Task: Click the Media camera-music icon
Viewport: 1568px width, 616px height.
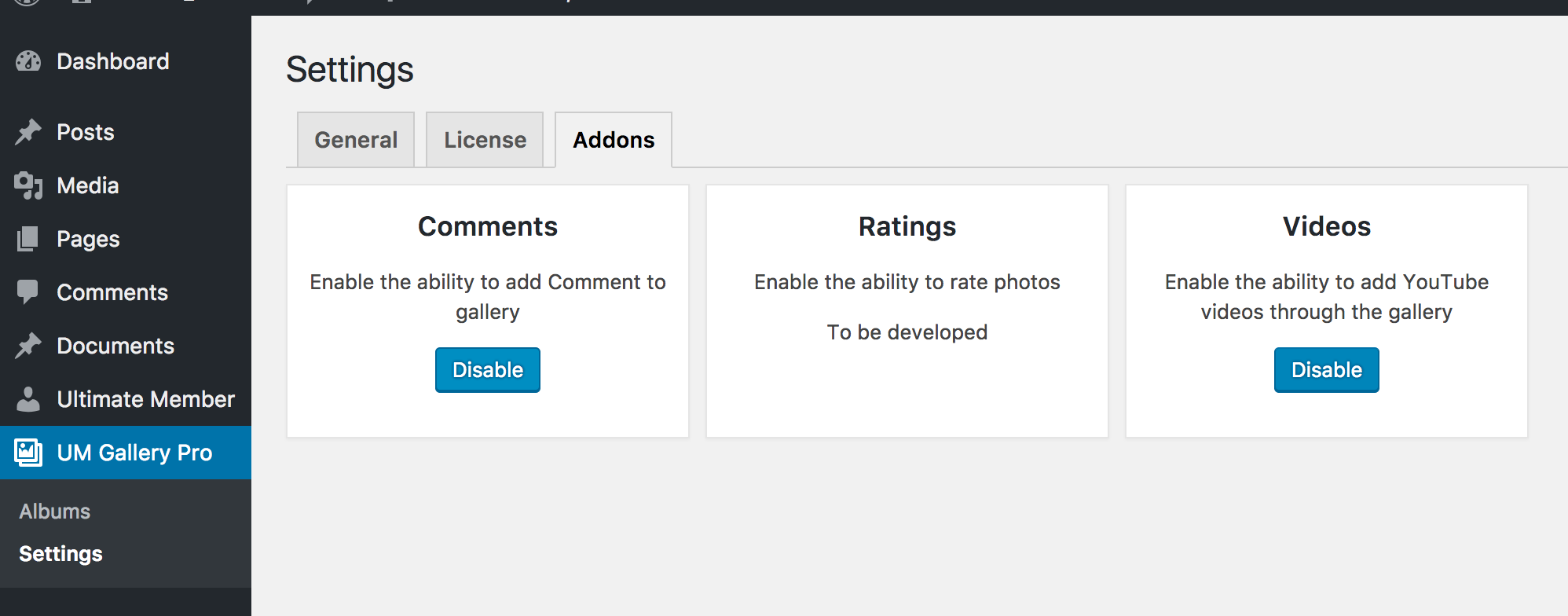Action: point(28,185)
